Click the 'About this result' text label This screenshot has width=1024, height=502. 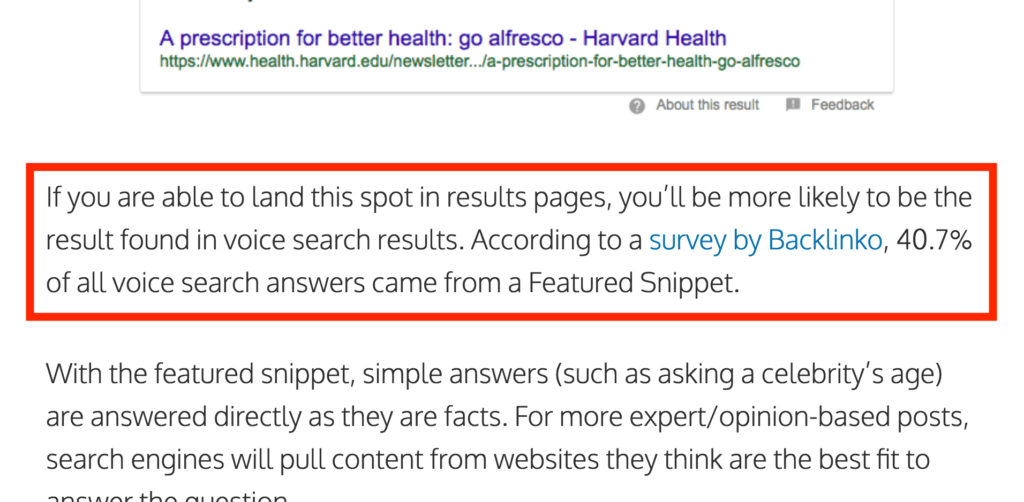[707, 105]
